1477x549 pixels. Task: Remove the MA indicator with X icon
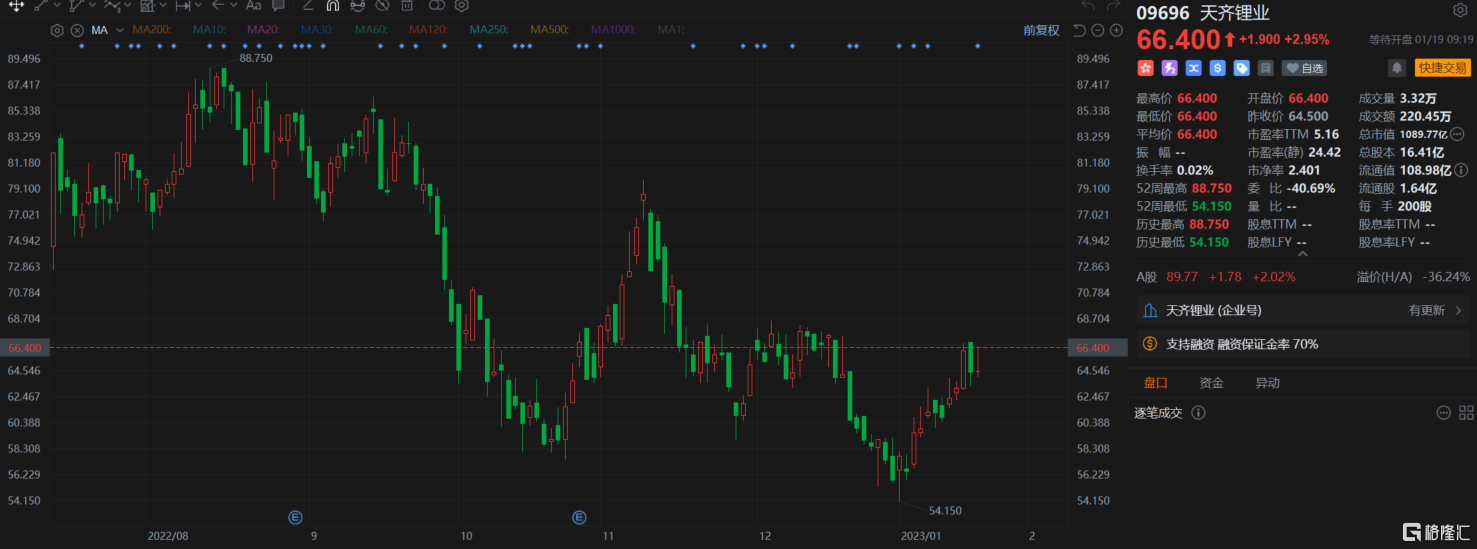click(x=77, y=30)
